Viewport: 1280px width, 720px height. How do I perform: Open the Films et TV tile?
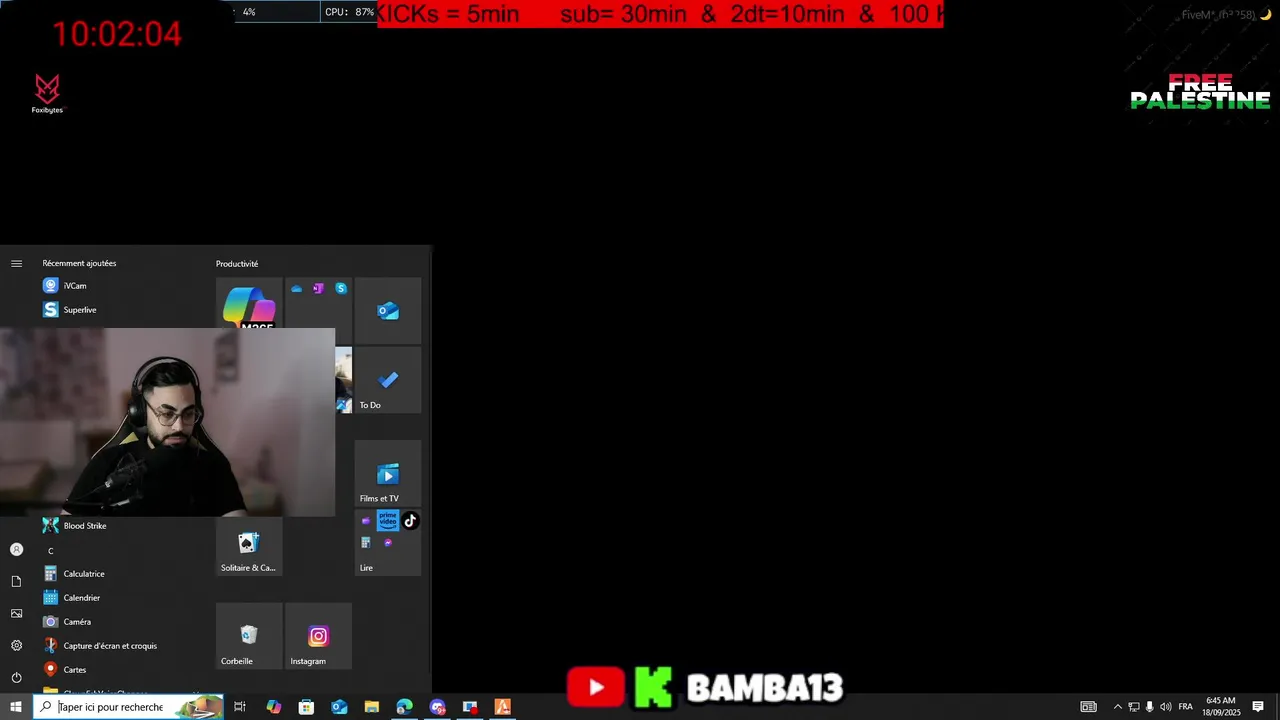pyautogui.click(x=388, y=473)
